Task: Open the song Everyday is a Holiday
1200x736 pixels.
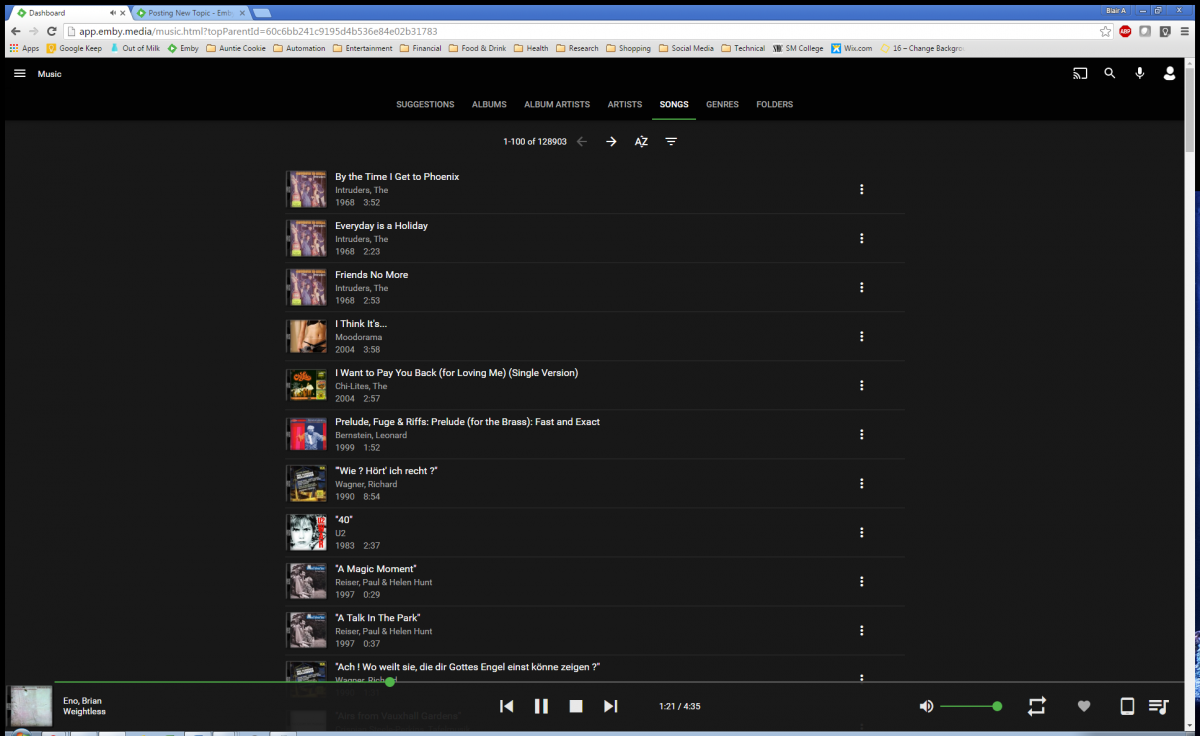Action: (381, 226)
